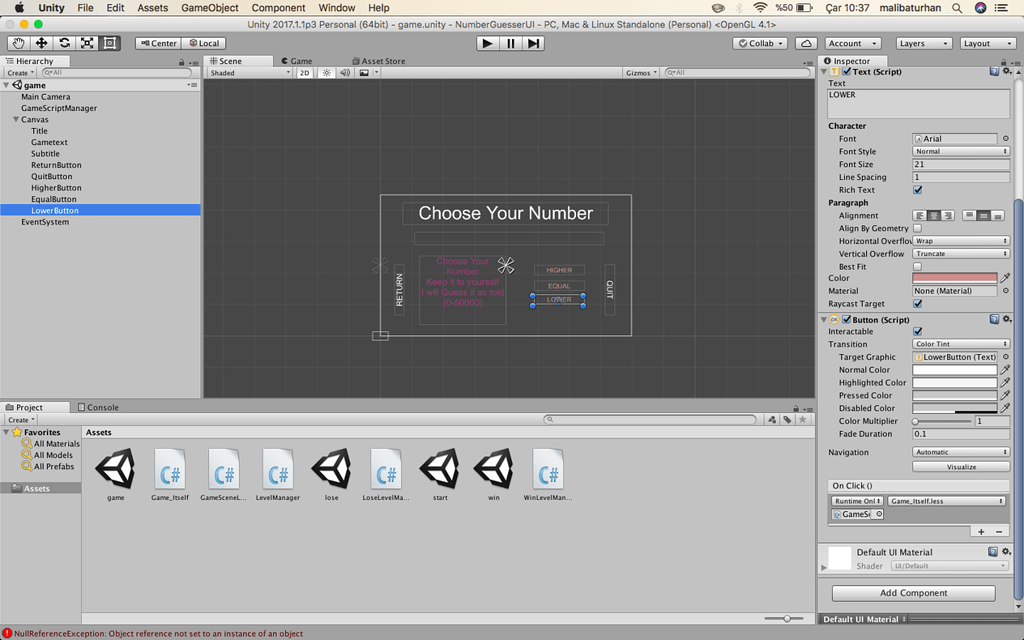Open the GameObject menu
This screenshot has height=640, width=1024.
(x=210, y=8)
